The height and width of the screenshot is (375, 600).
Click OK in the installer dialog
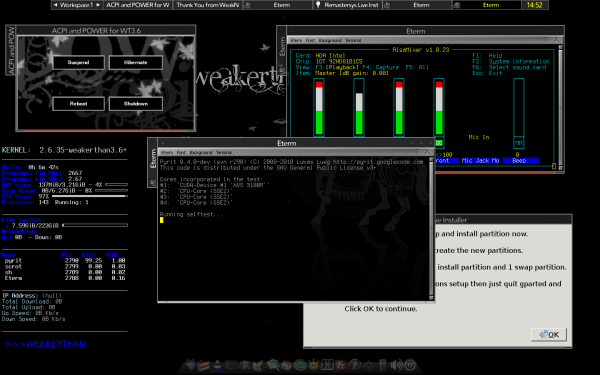(549, 334)
